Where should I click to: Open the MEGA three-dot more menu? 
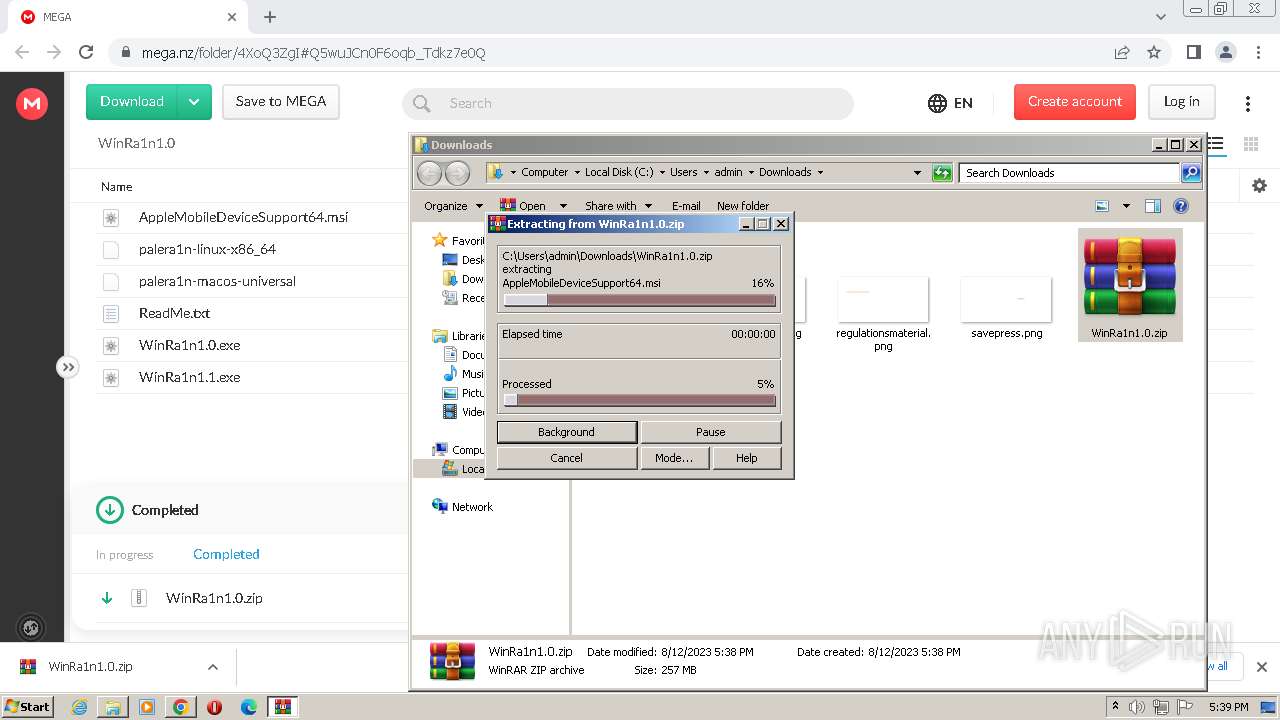[x=1248, y=103]
